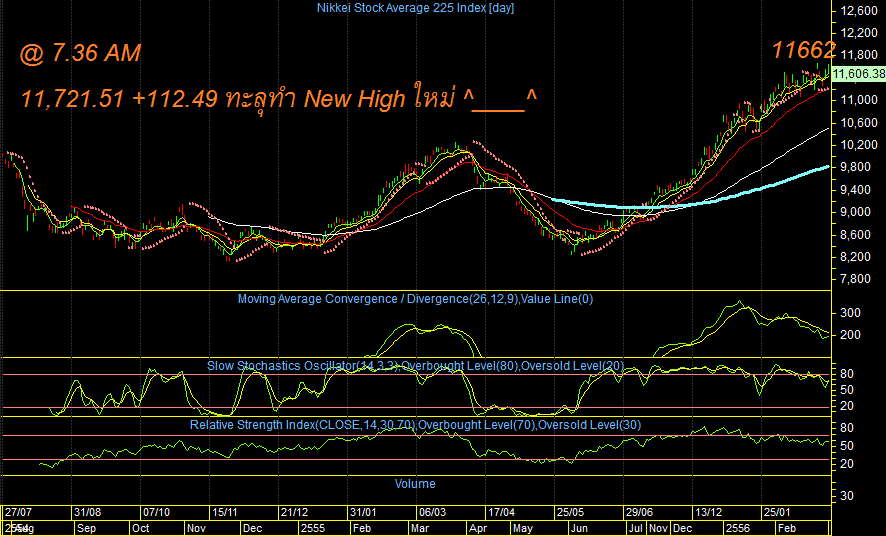
Task: Click the 300 label on the MACD axis
Action: click(850, 313)
